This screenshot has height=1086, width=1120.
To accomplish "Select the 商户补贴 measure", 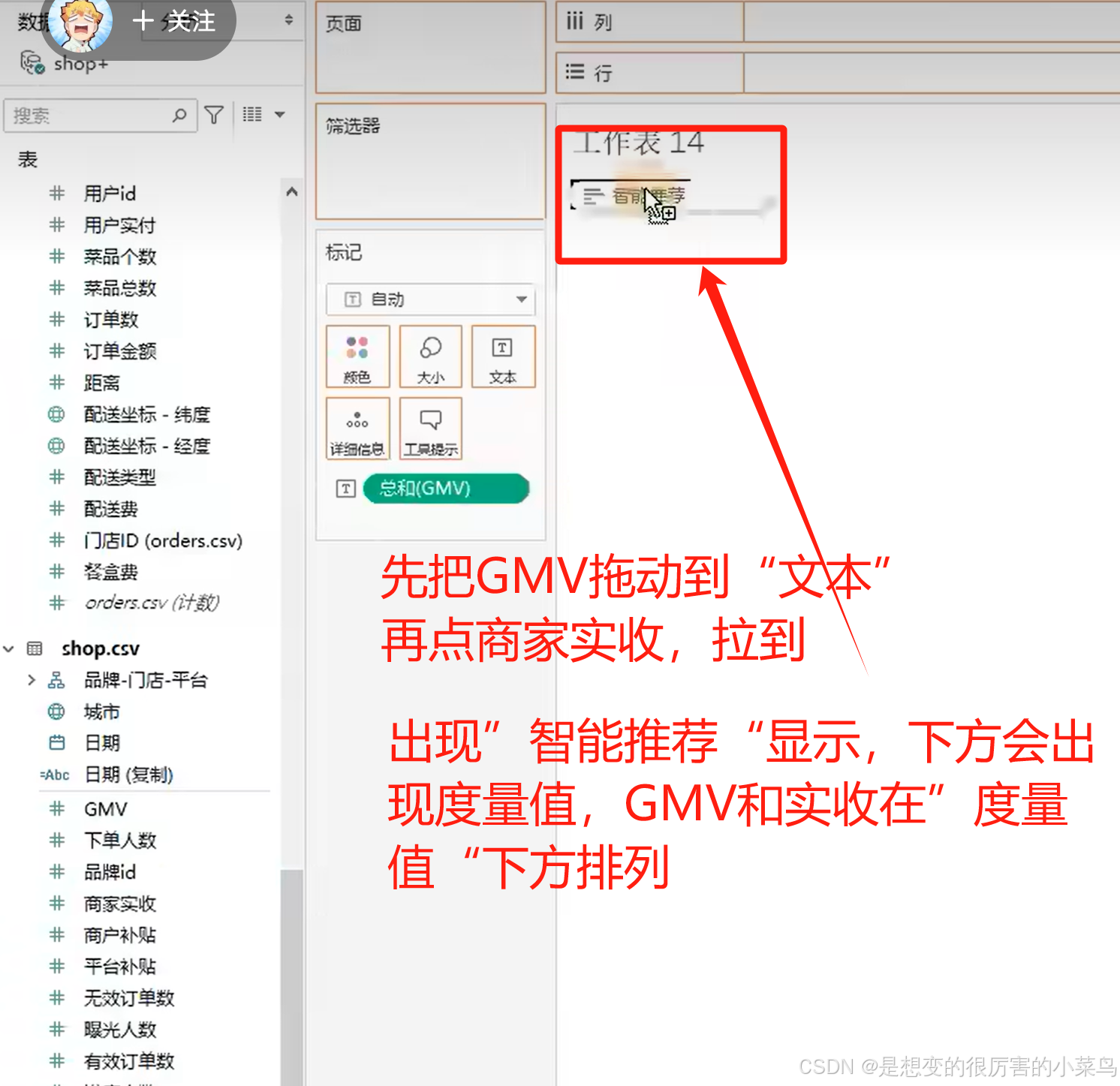I will click(119, 935).
